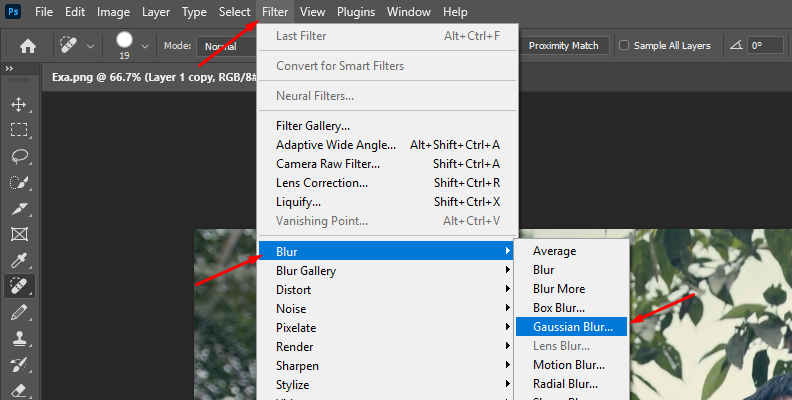Open the Select menu
The width and height of the screenshot is (792, 400).
tap(234, 12)
